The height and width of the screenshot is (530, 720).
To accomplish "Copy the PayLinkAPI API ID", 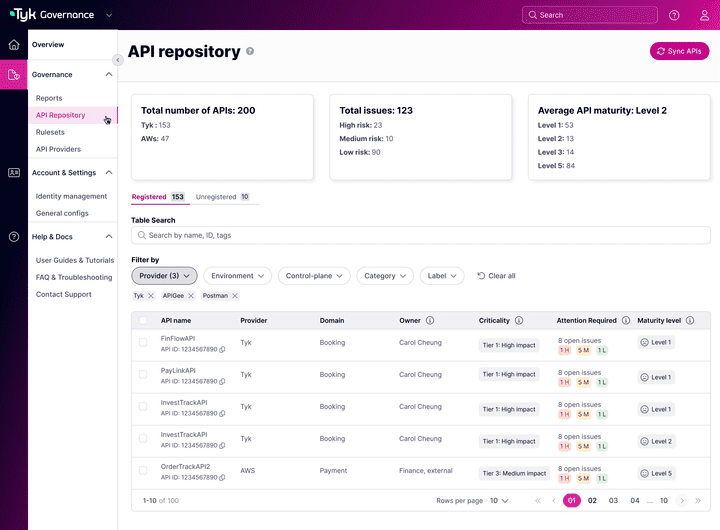I will (x=222, y=382).
